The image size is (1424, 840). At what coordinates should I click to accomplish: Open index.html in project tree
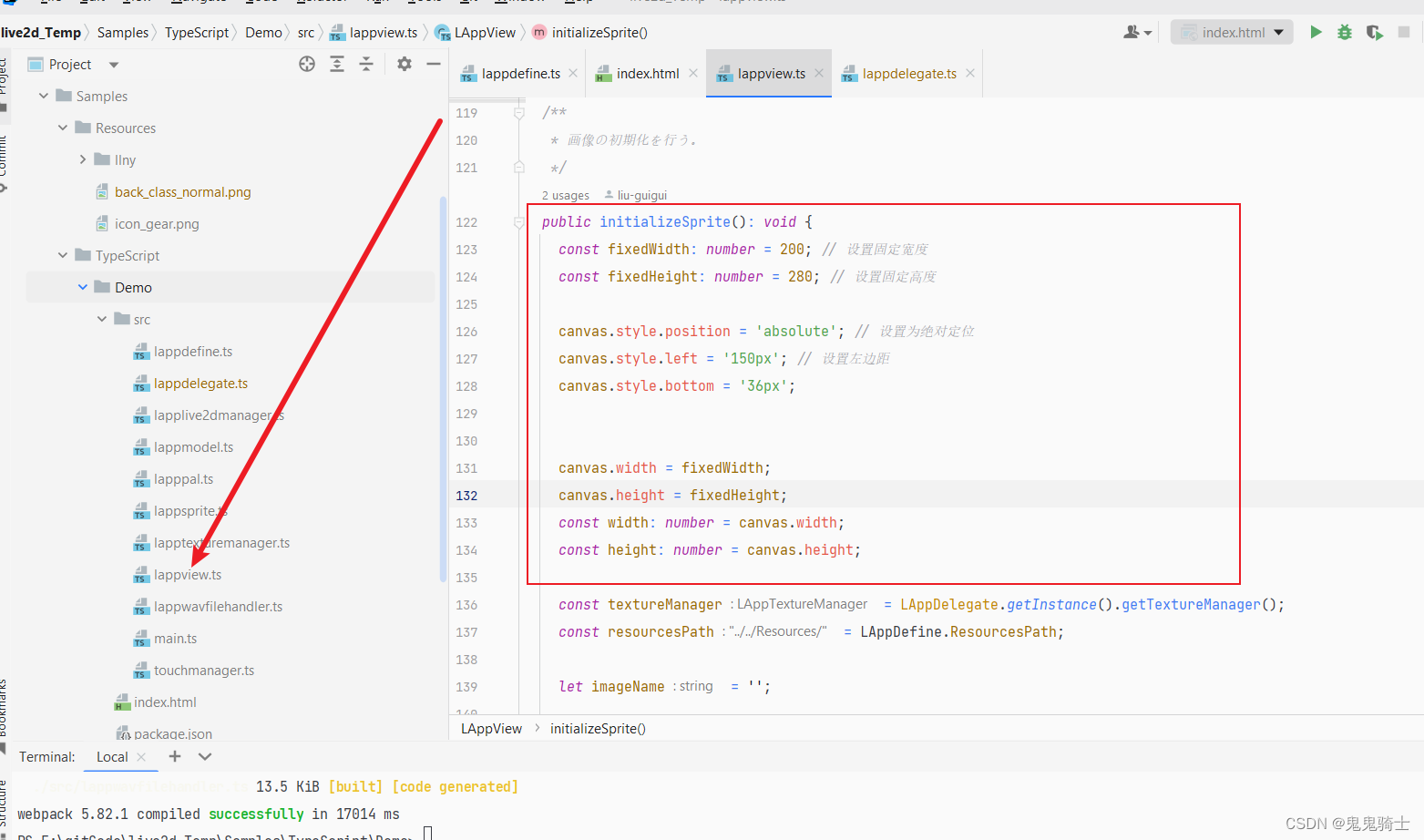pyautogui.click(x=165, y=702)
